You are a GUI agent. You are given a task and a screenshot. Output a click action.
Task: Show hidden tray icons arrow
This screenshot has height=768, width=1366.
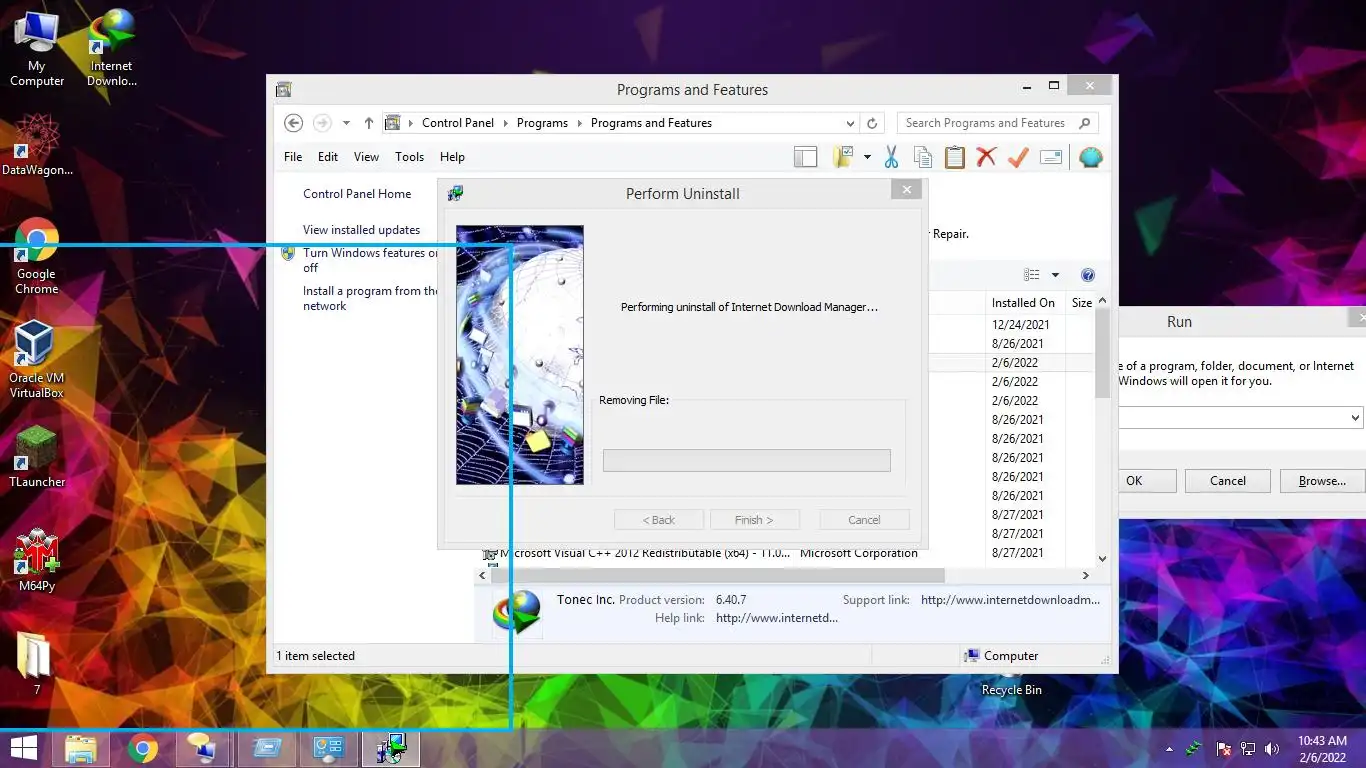click(1169, 749)
